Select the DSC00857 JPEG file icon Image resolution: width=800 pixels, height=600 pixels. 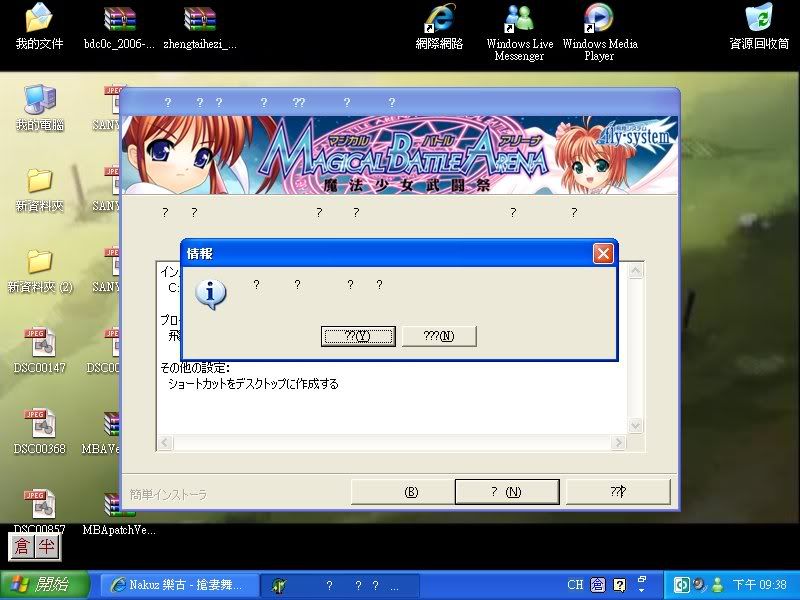[x=40, y=512]
